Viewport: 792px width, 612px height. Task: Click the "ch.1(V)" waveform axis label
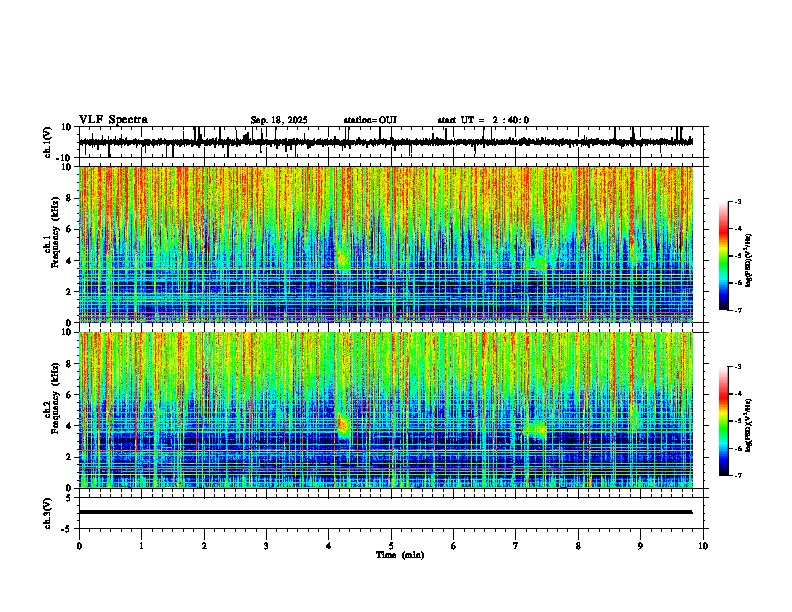pos(48,142)
